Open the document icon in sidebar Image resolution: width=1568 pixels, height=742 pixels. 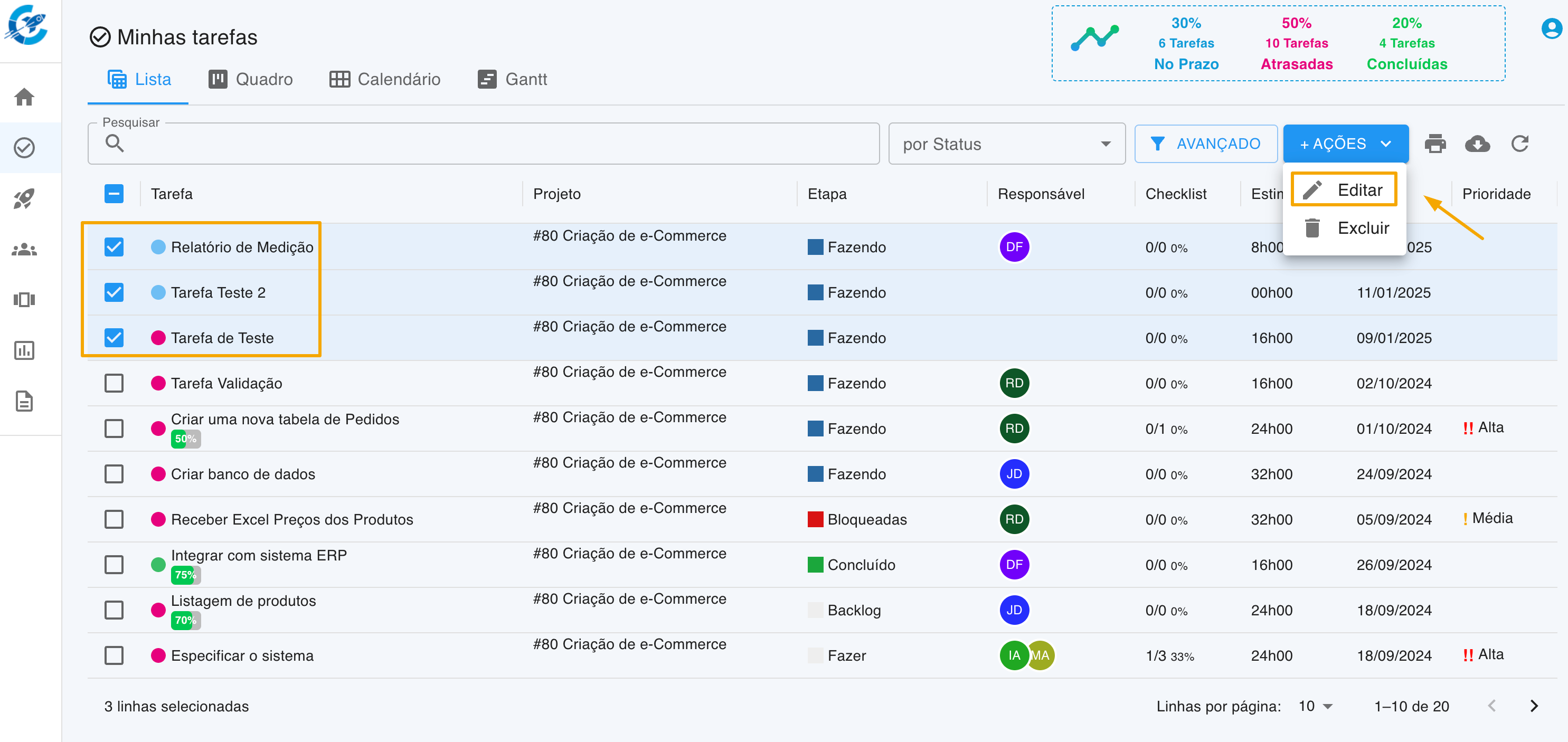[24, 401]
